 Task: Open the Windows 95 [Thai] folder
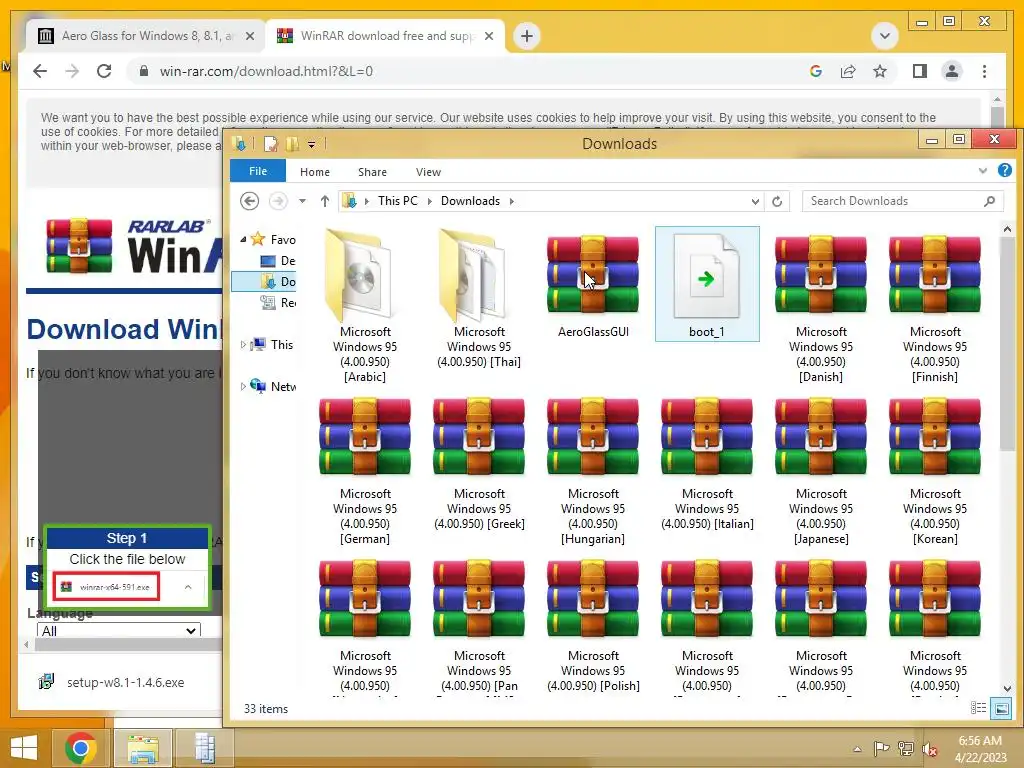click(x=479, y=298)
